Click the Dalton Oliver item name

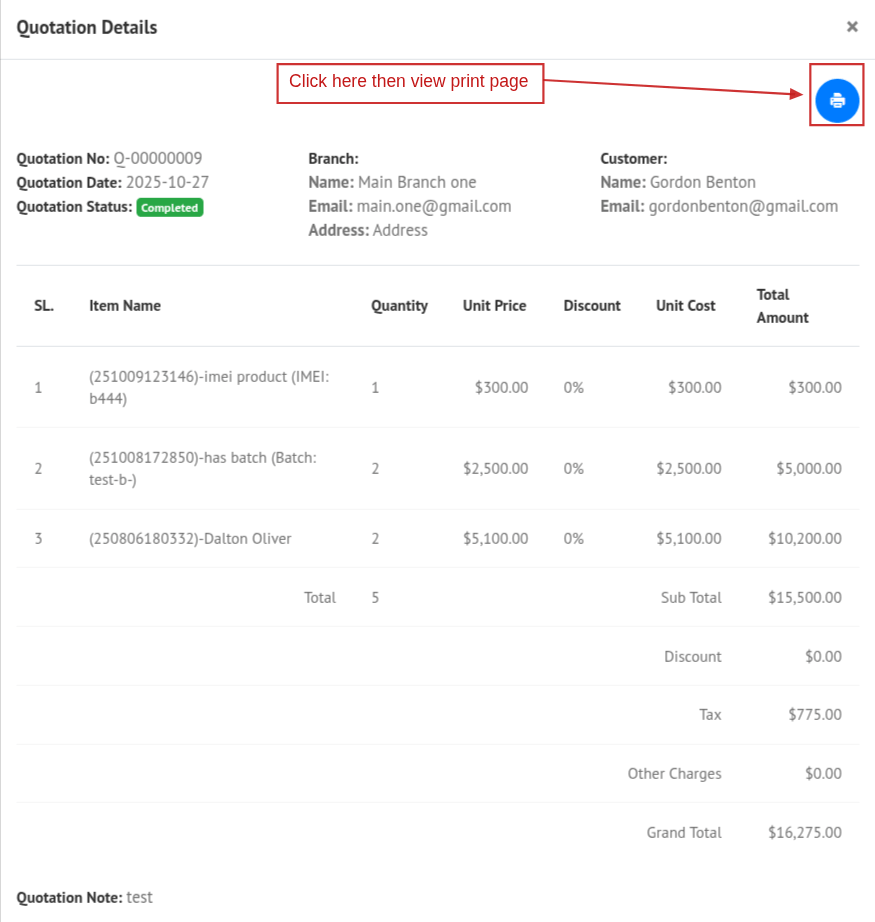coord(190,539)
